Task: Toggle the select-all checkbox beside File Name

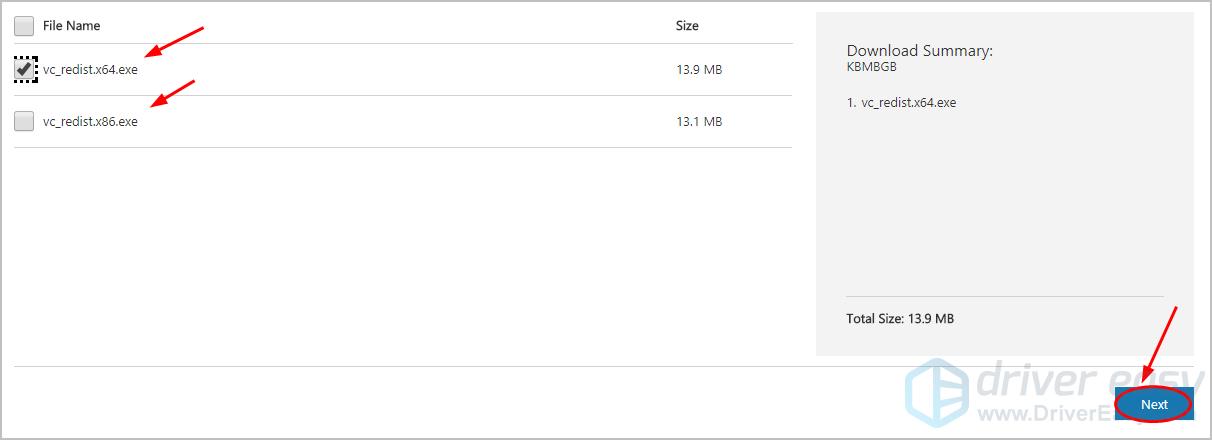Action: pyautogui.click(x=24, y=26)
